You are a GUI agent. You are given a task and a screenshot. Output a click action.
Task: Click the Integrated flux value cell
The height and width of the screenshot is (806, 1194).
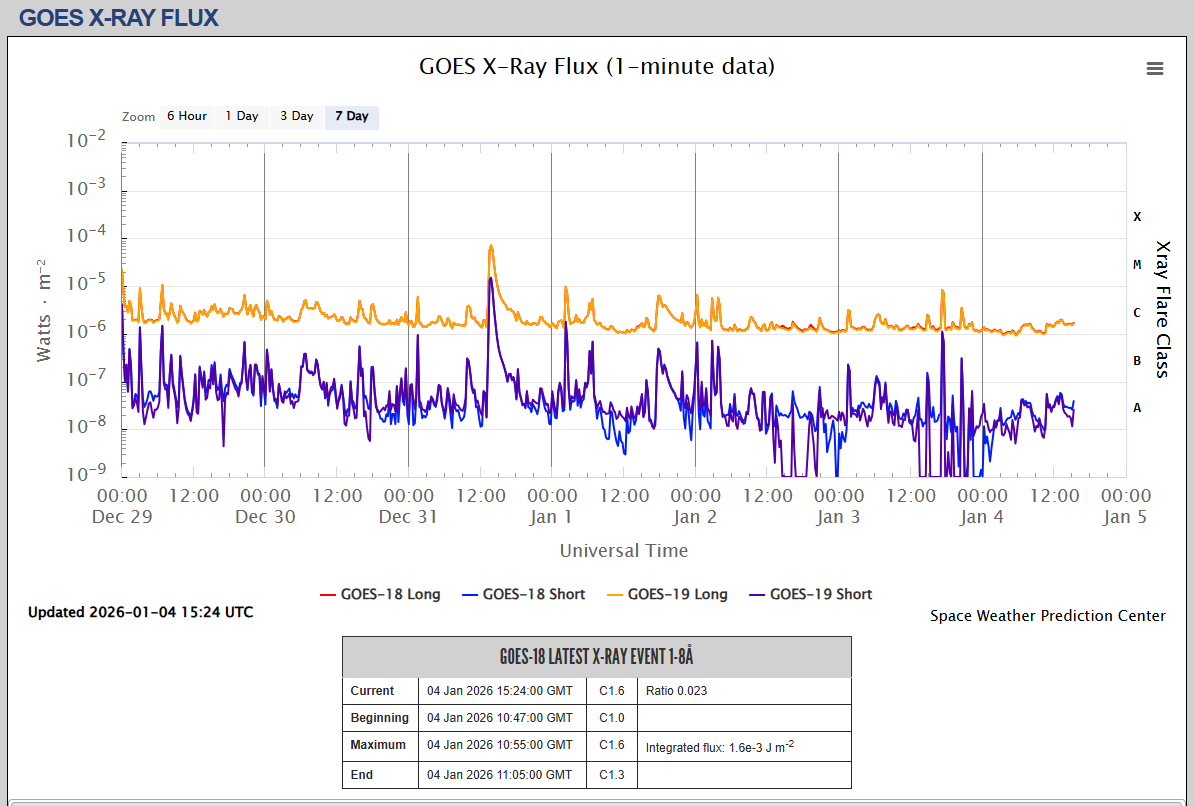click(719, 747)
